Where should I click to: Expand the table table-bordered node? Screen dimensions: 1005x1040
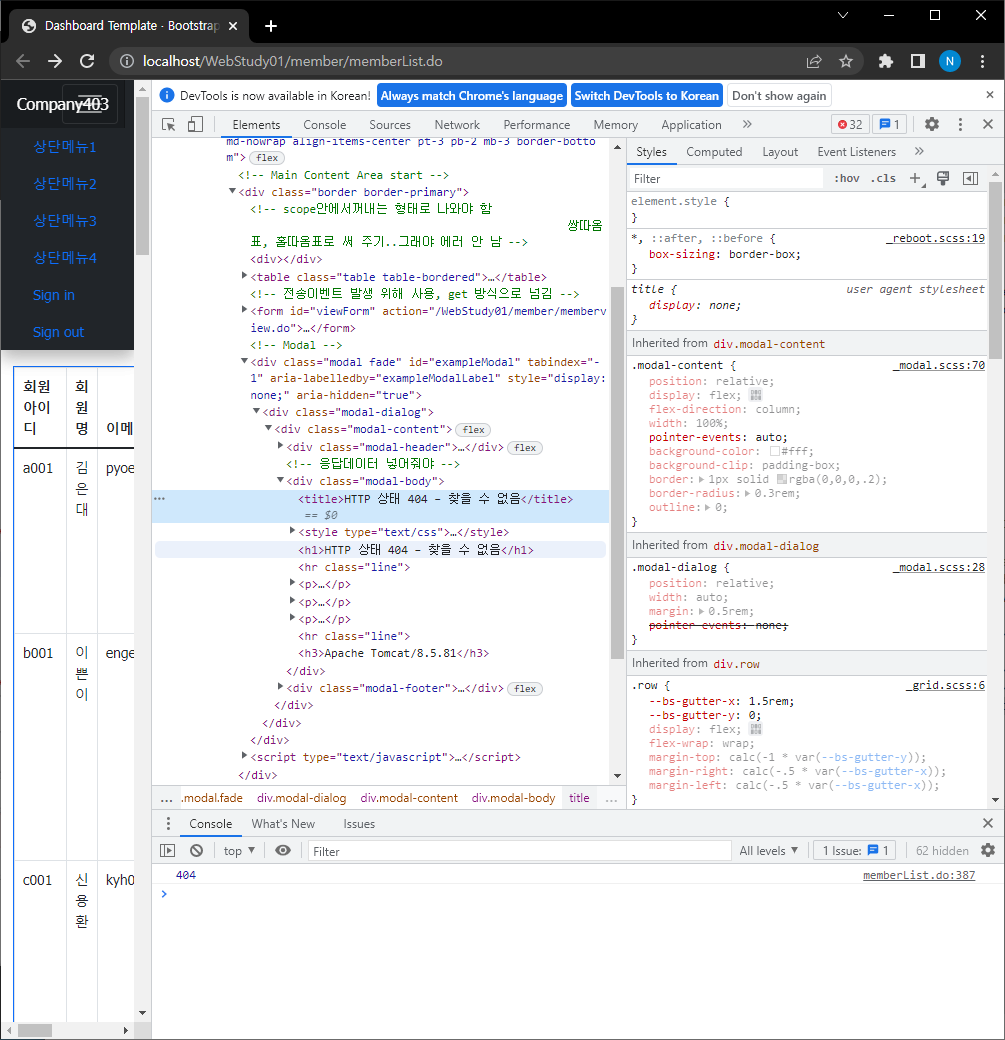tap(244, 275)
